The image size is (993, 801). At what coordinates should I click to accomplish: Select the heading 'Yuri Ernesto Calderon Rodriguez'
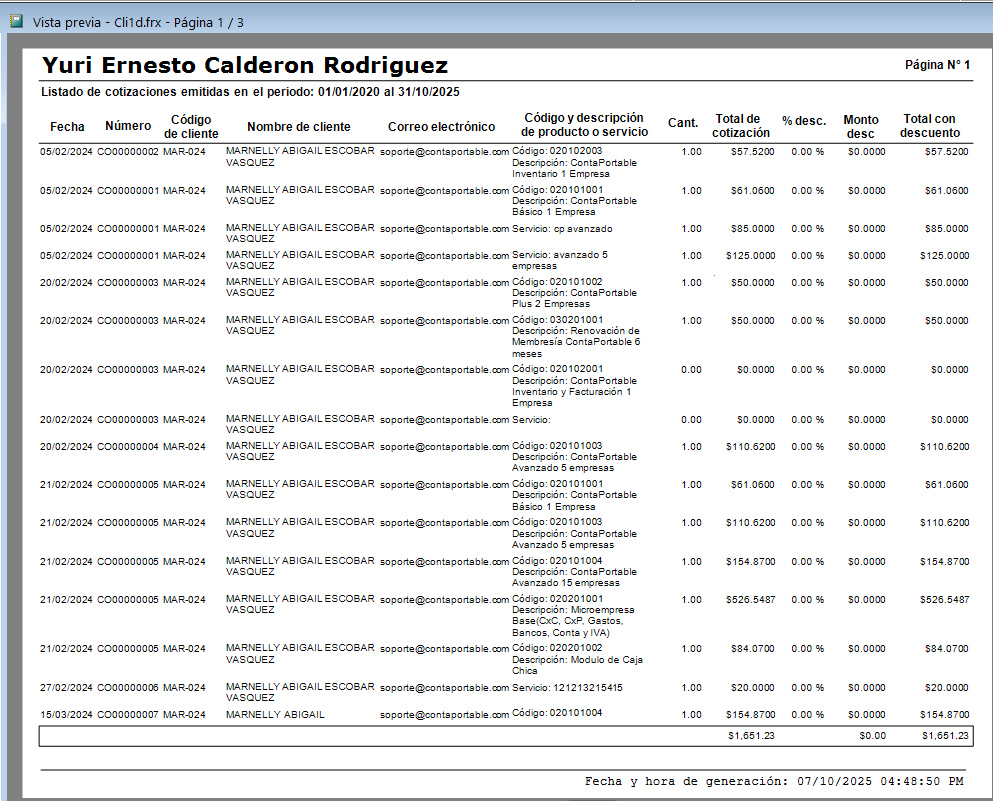(245, 66)
